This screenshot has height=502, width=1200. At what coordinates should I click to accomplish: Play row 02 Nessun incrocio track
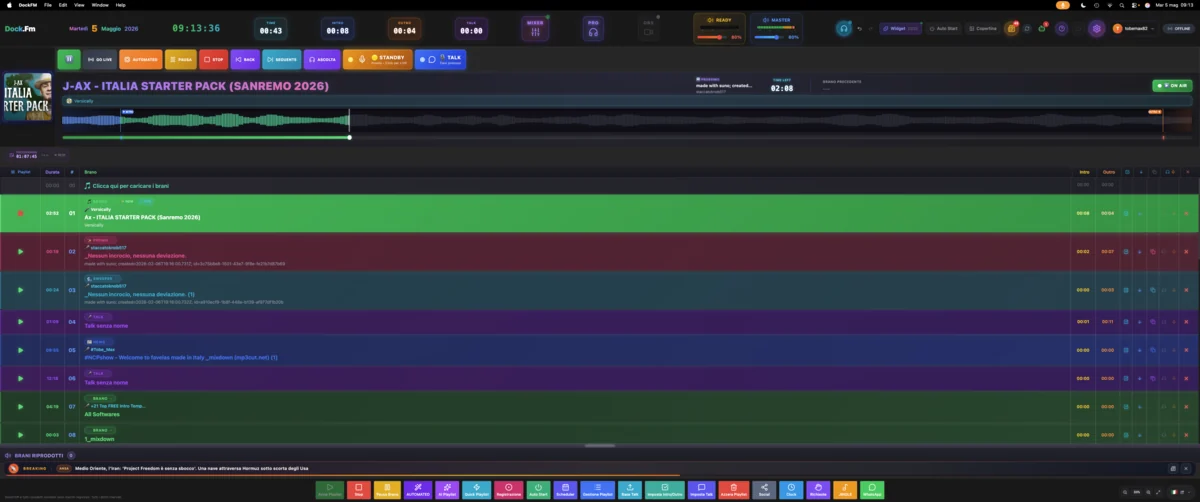pyautogui.click(x=20, y=251)
